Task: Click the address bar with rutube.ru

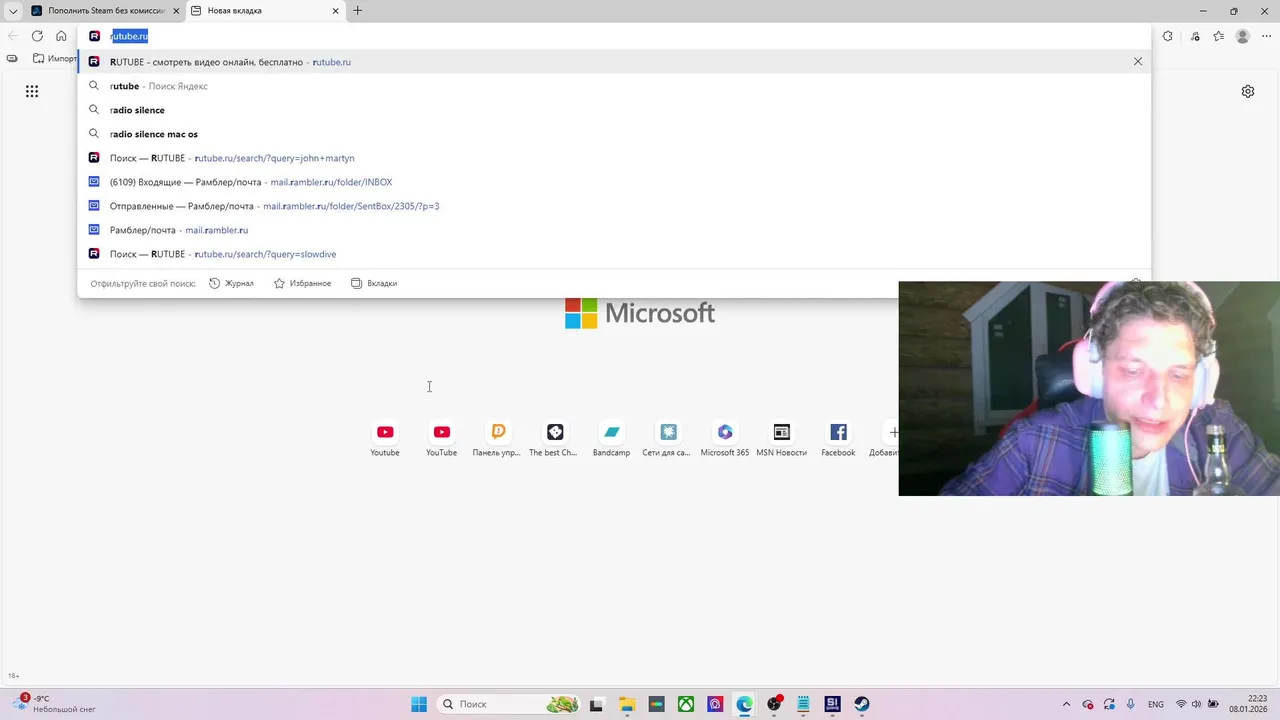Action: coord(614,36)
